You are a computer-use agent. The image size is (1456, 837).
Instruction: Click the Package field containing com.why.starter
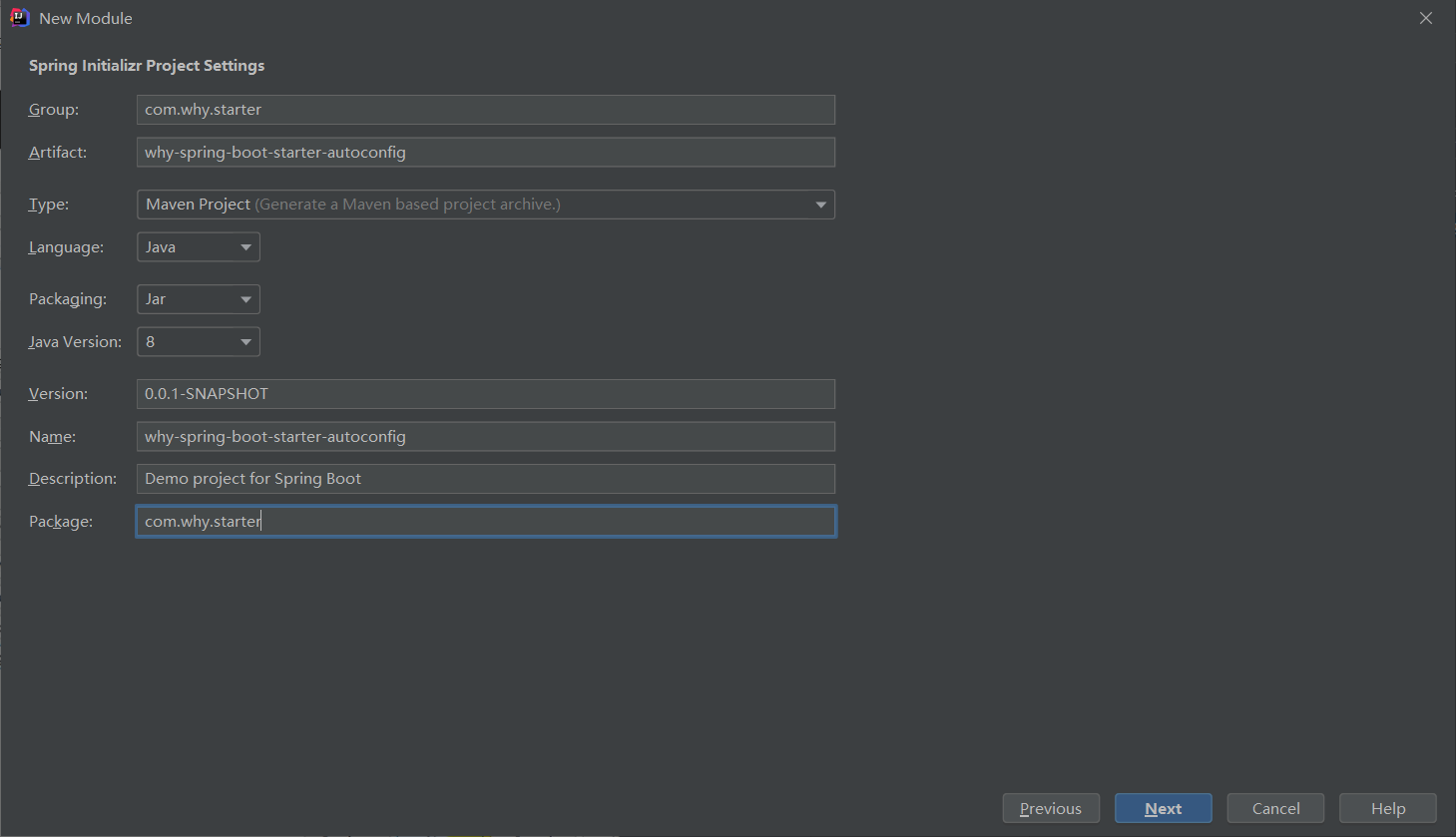click(486, 522)
